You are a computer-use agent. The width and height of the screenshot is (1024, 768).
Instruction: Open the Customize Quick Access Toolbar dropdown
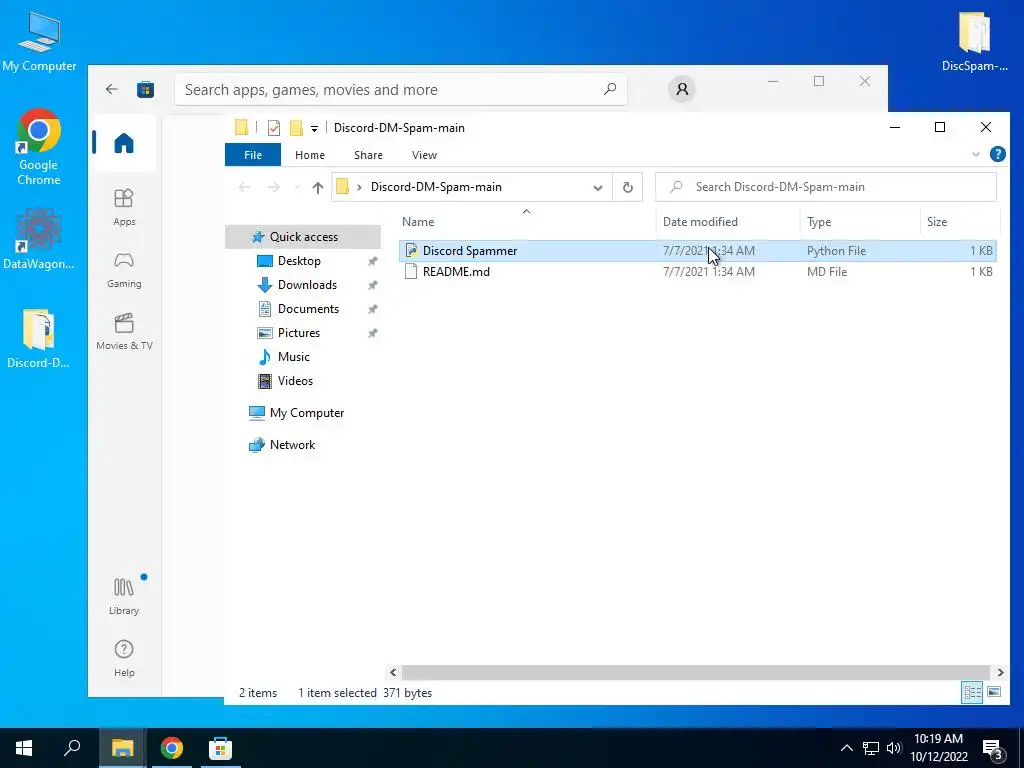click(x=314, y=129)
